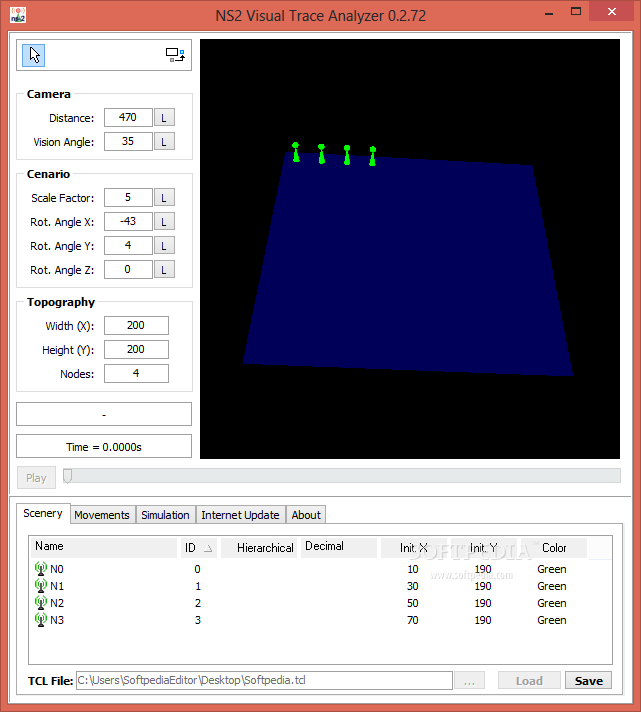Select the N3 row name
The image size is (641, 712).
(x=57, y=620)
